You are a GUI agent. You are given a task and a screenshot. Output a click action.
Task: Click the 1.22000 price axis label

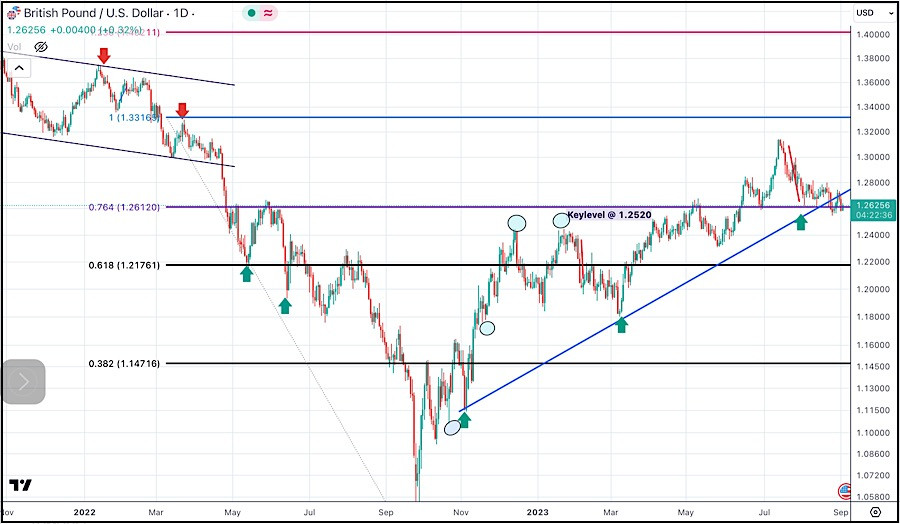coord(872,262)
